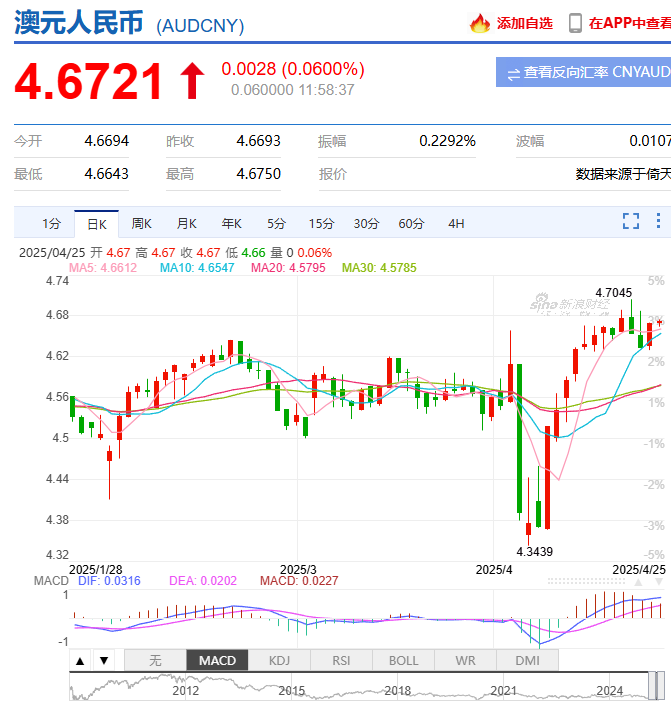This screenshot has height=705, width=671.
Task: Click the 最高 value 4.6750
Action: [259, 174]
